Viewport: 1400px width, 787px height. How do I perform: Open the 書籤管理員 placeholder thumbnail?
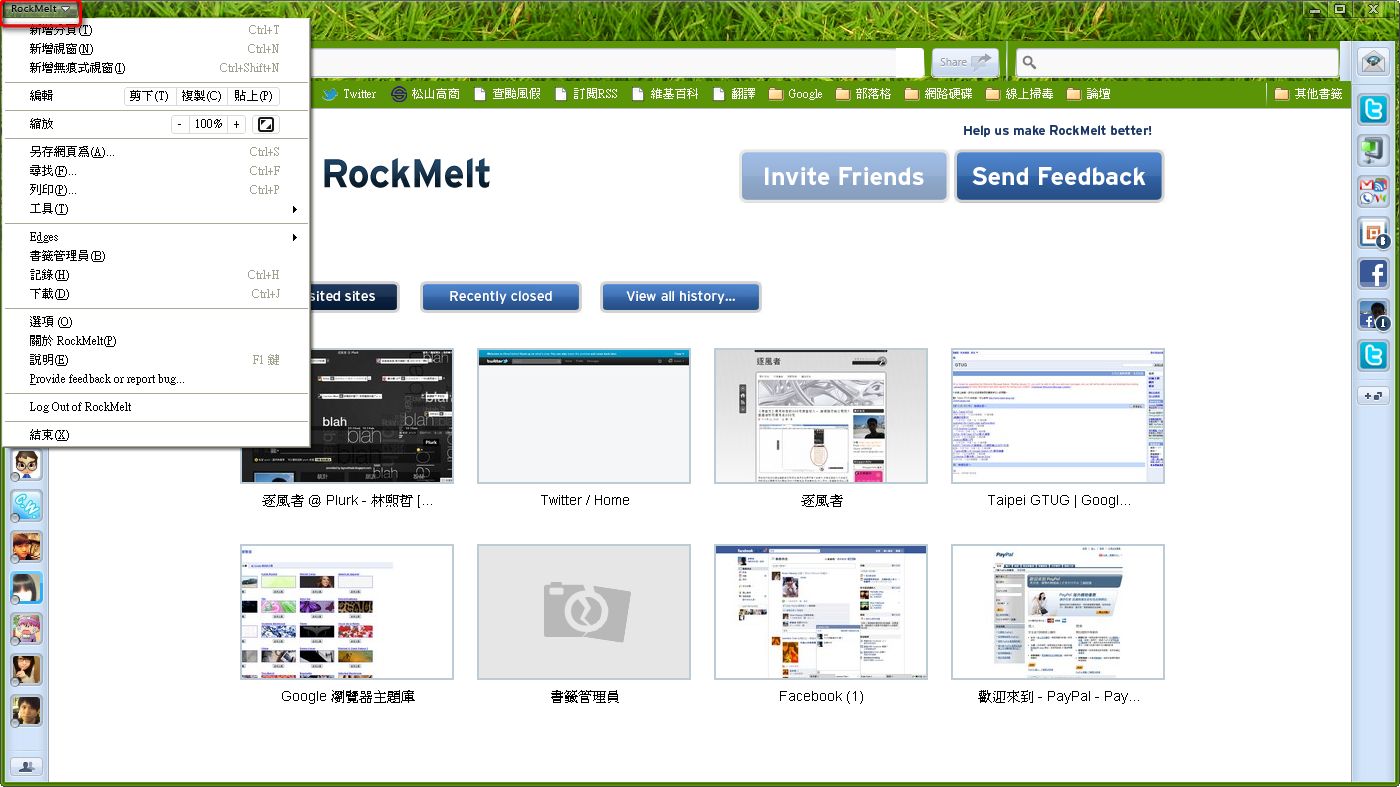pyautogui.click(x=584, y=612)
